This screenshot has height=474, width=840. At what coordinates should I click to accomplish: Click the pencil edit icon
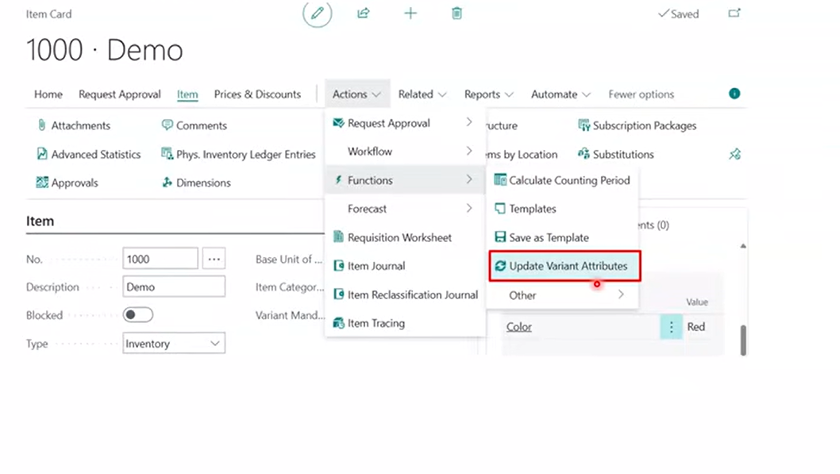317,14
